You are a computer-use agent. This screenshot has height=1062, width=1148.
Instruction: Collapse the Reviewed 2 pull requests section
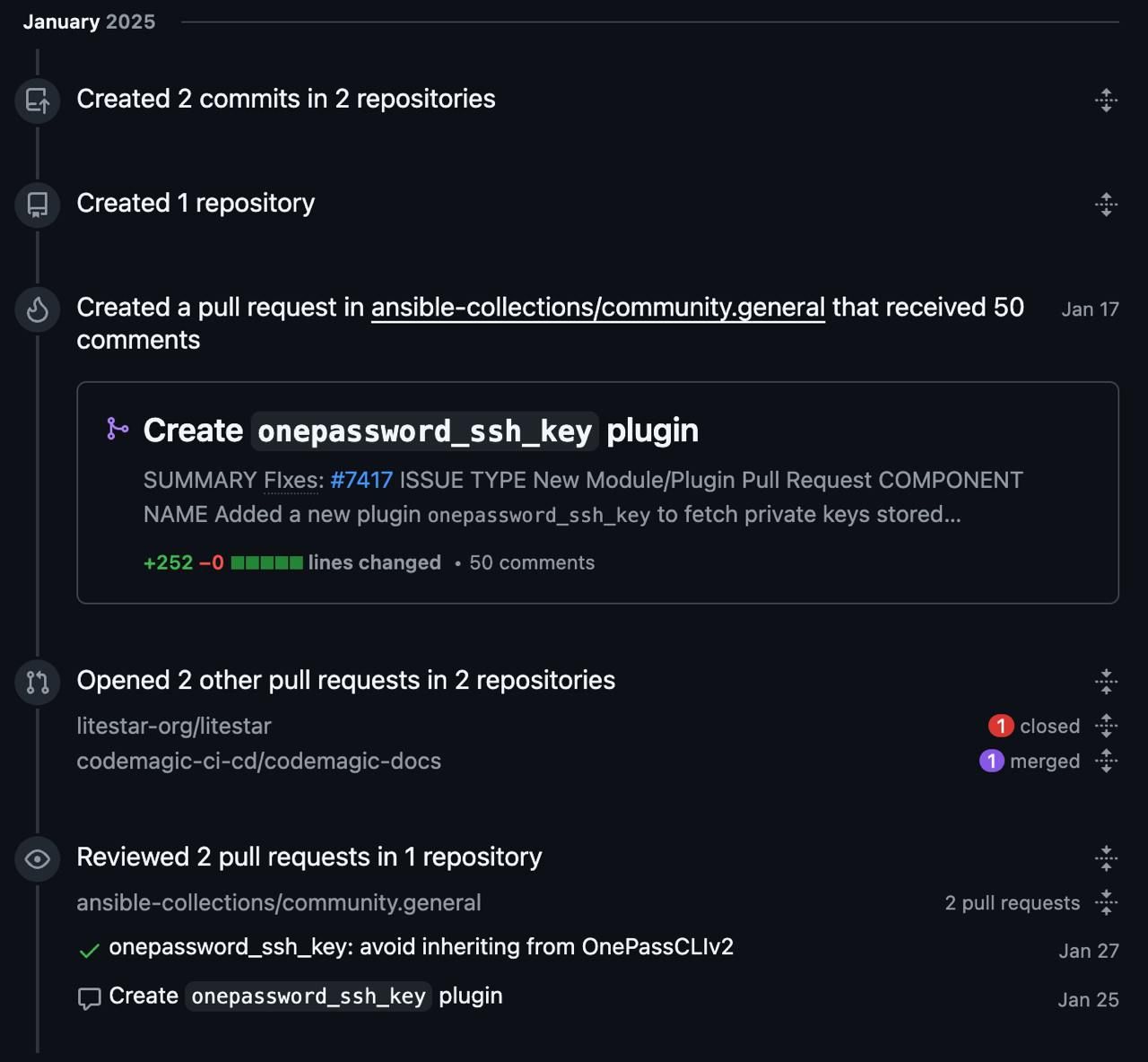(x=1106, y=858)
